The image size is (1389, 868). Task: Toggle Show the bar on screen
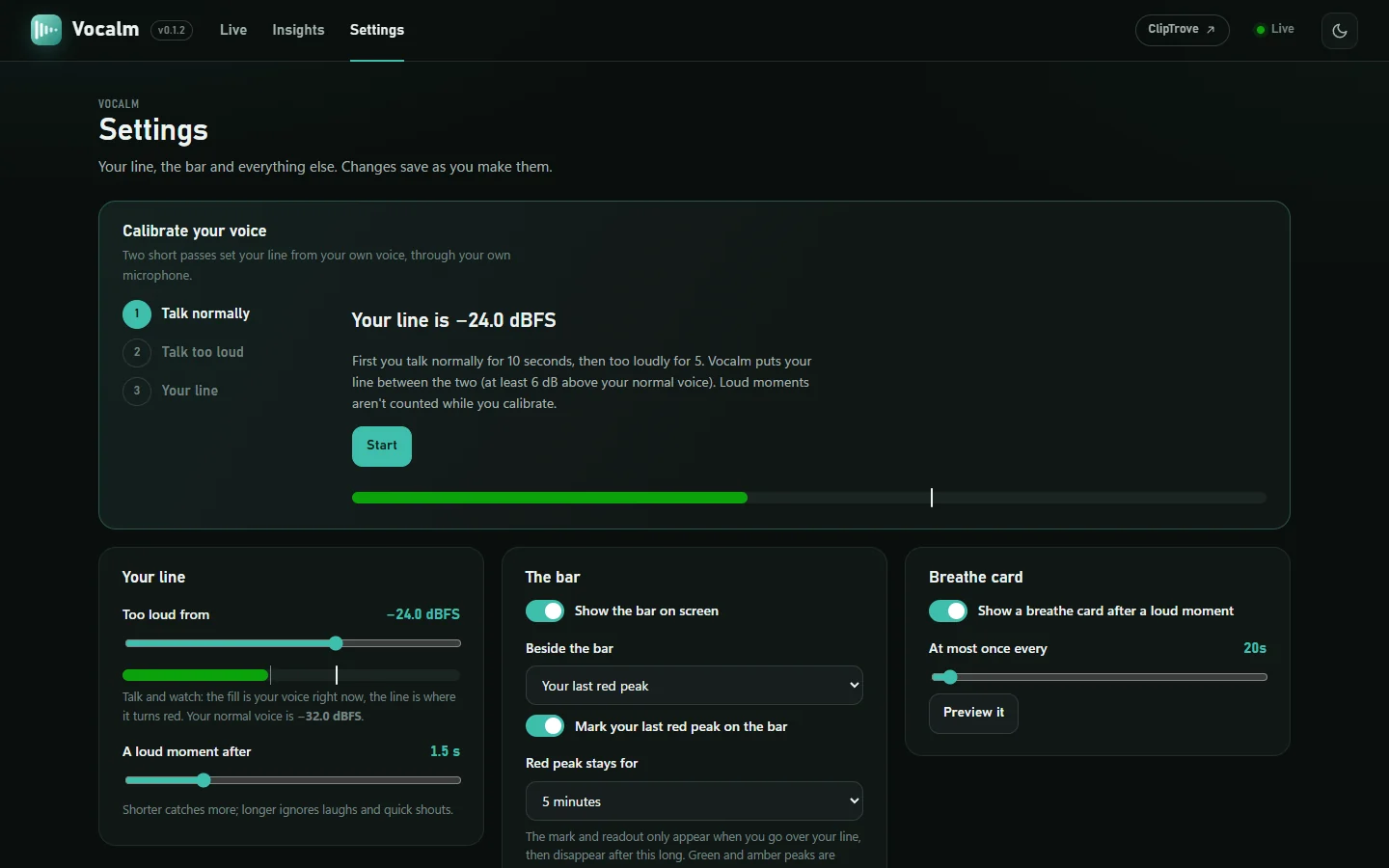(545, 611)
